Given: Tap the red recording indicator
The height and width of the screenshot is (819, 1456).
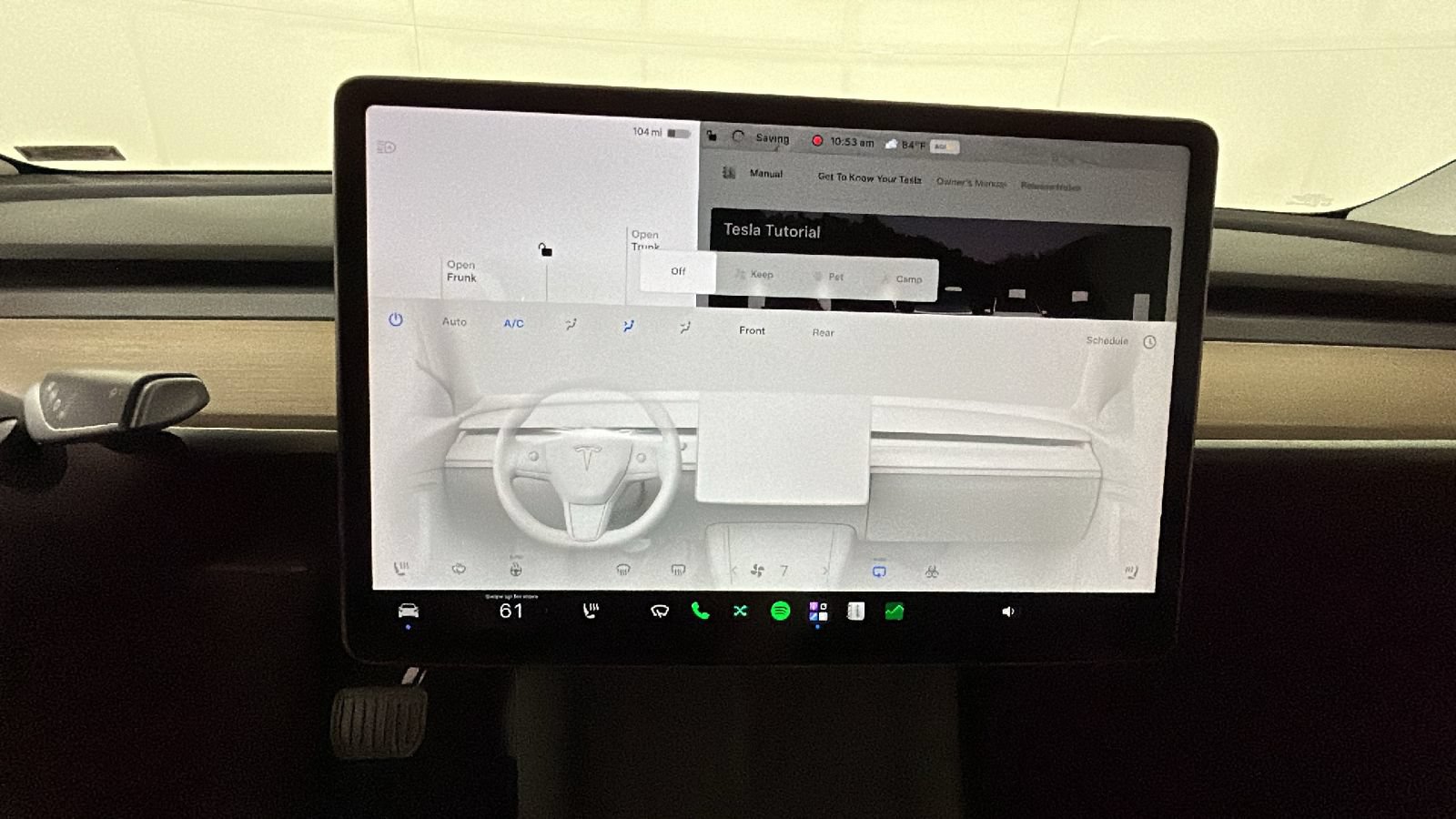Looking at the screenshot, I should pos(817,141).
